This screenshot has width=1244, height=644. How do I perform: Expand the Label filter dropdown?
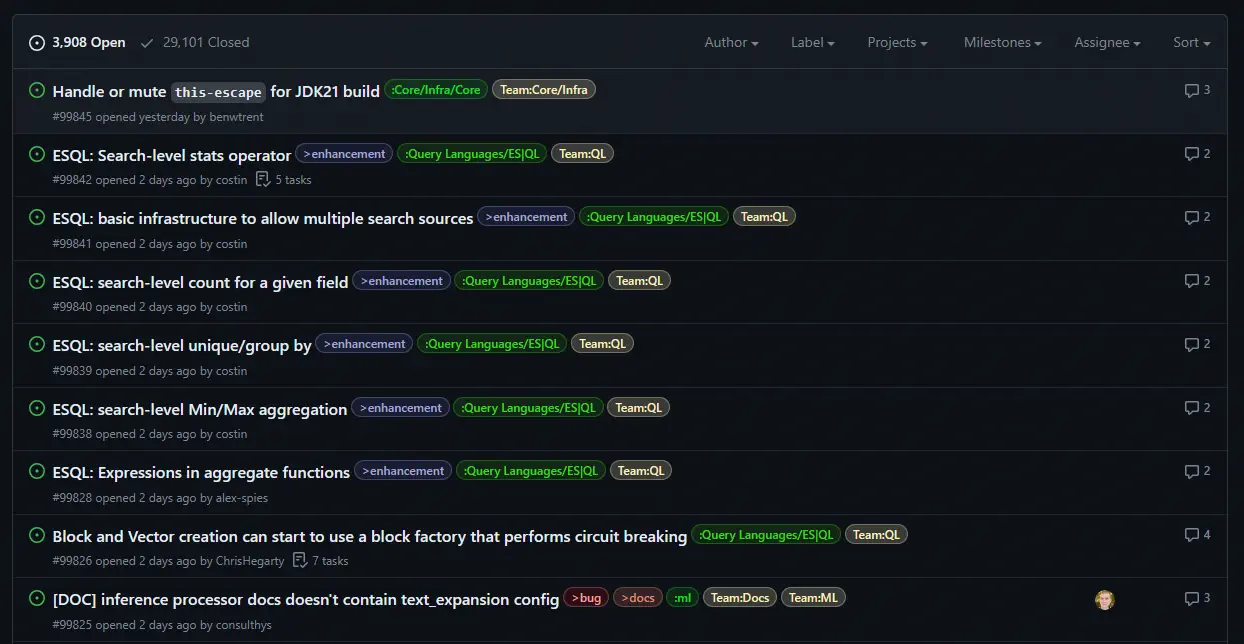812,42
